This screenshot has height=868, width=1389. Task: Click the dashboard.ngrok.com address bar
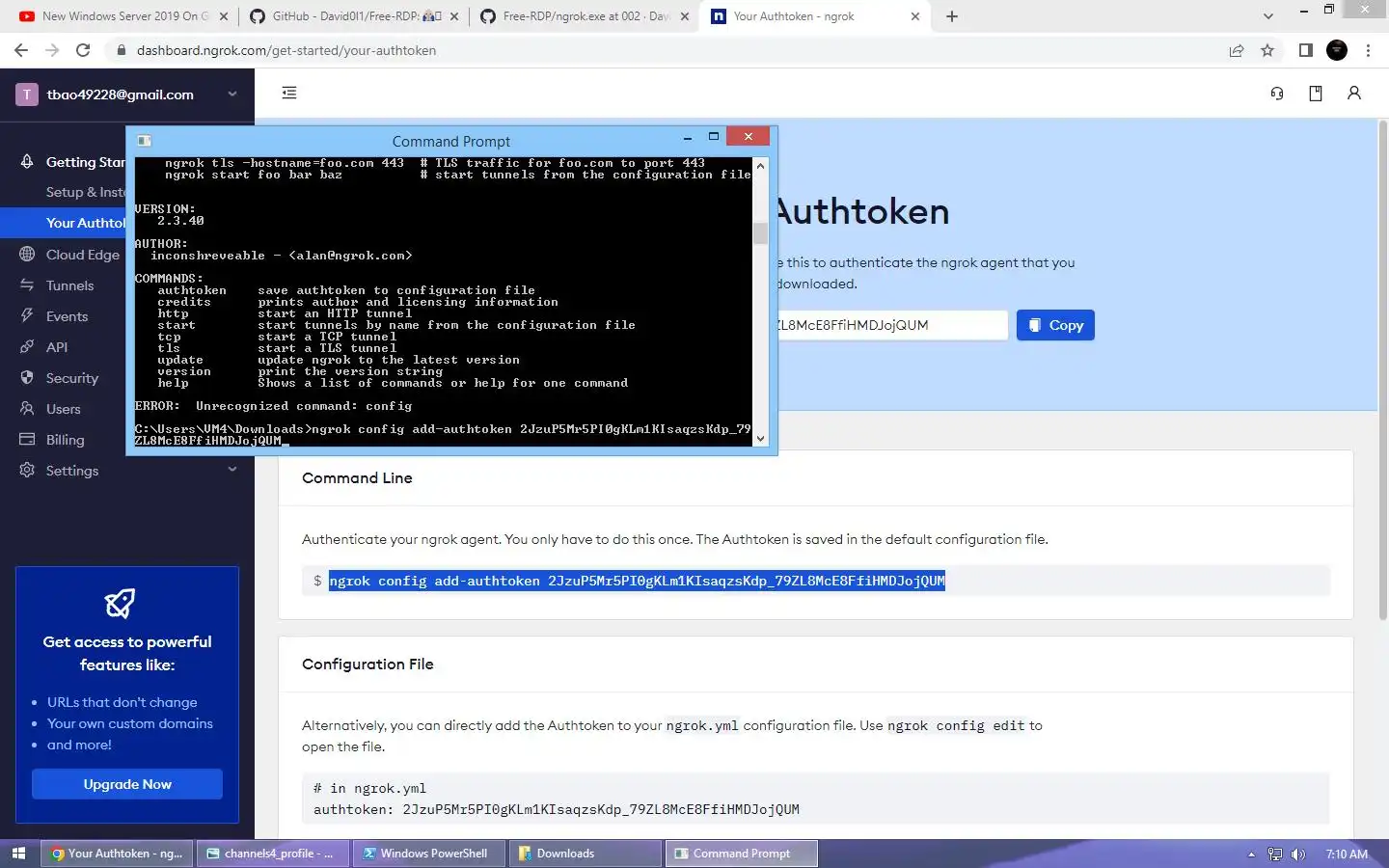pos(666,50)
